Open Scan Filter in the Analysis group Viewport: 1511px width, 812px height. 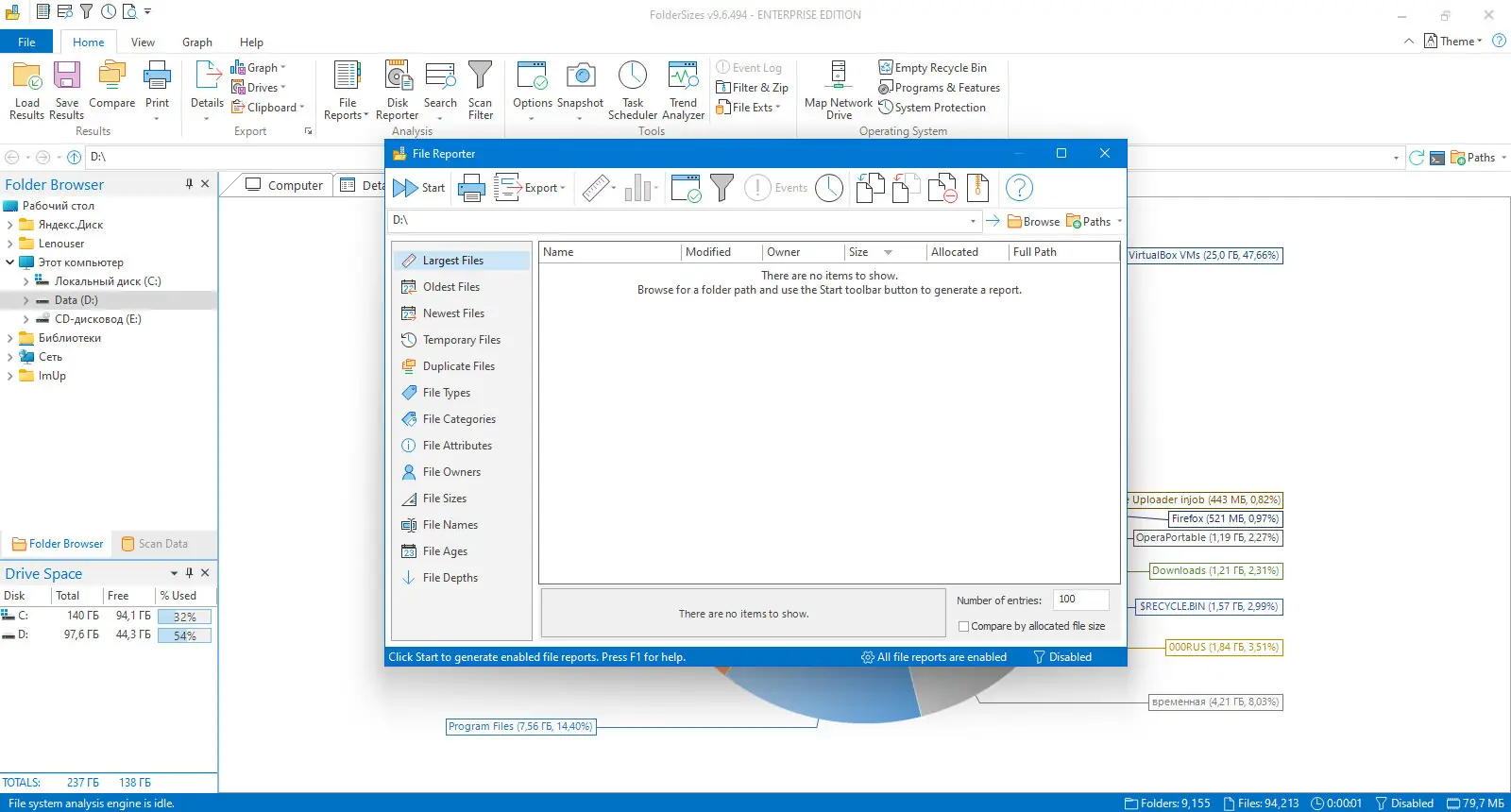(481, 90)
